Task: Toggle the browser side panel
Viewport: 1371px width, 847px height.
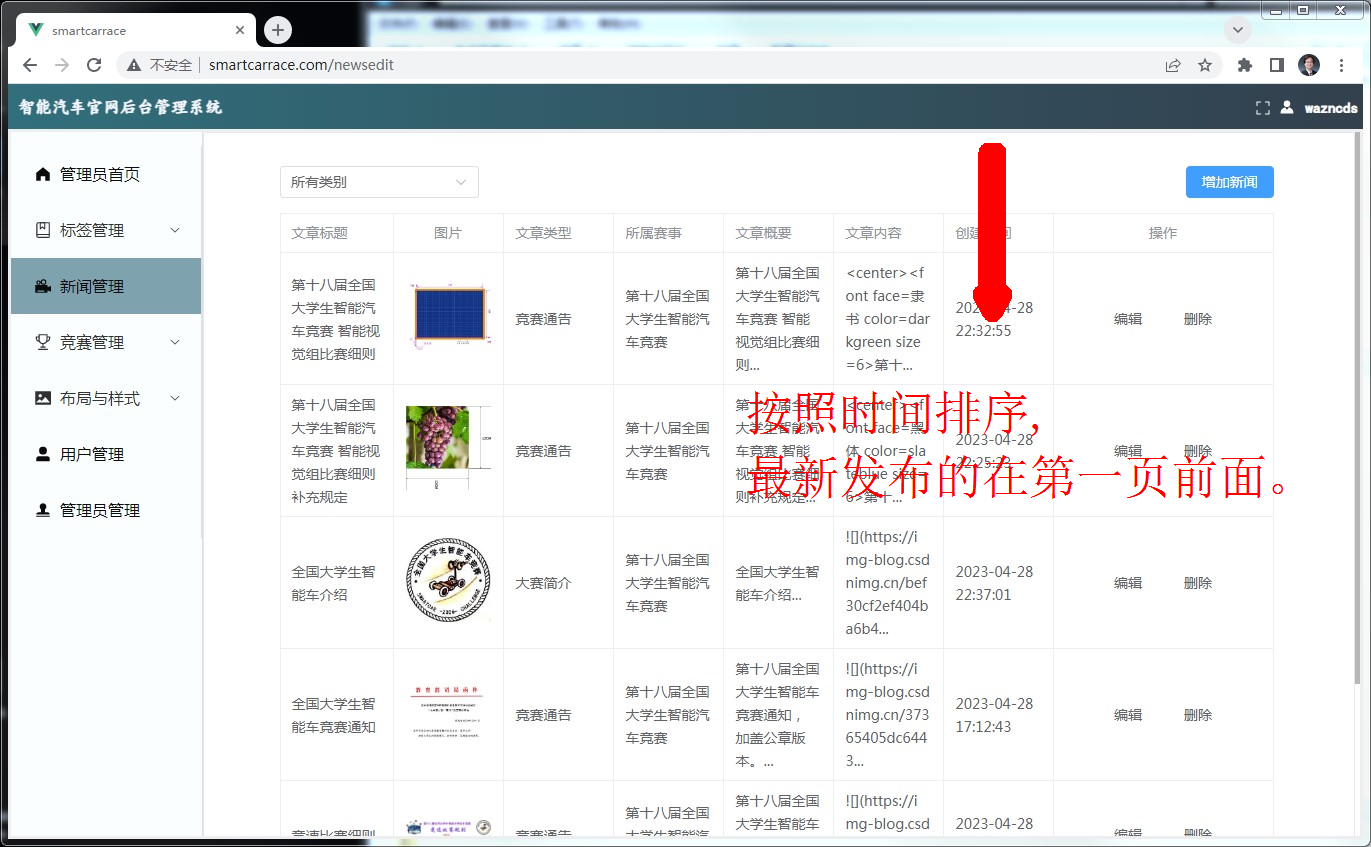Action: tap(1277, 65)
